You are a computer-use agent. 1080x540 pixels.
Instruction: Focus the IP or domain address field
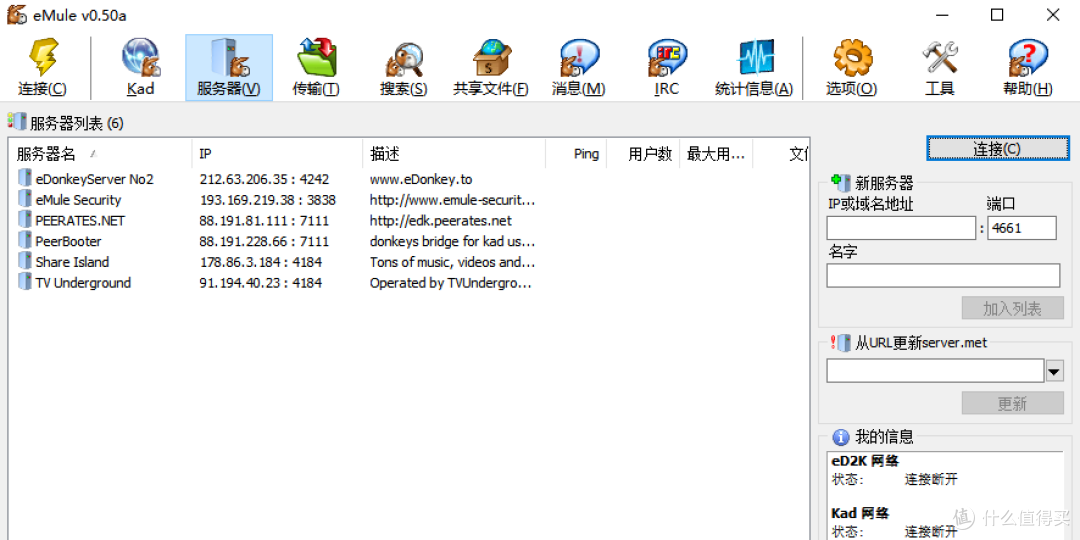click(x=901, y=229)
